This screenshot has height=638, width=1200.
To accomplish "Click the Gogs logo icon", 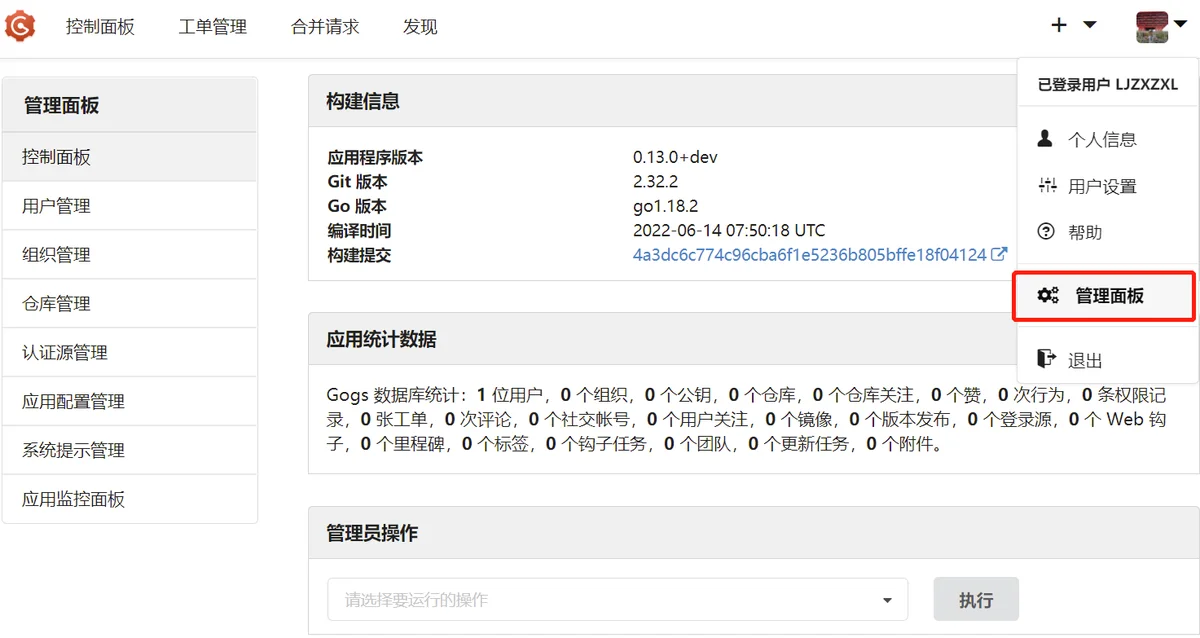I will click(x=20, y=26).
